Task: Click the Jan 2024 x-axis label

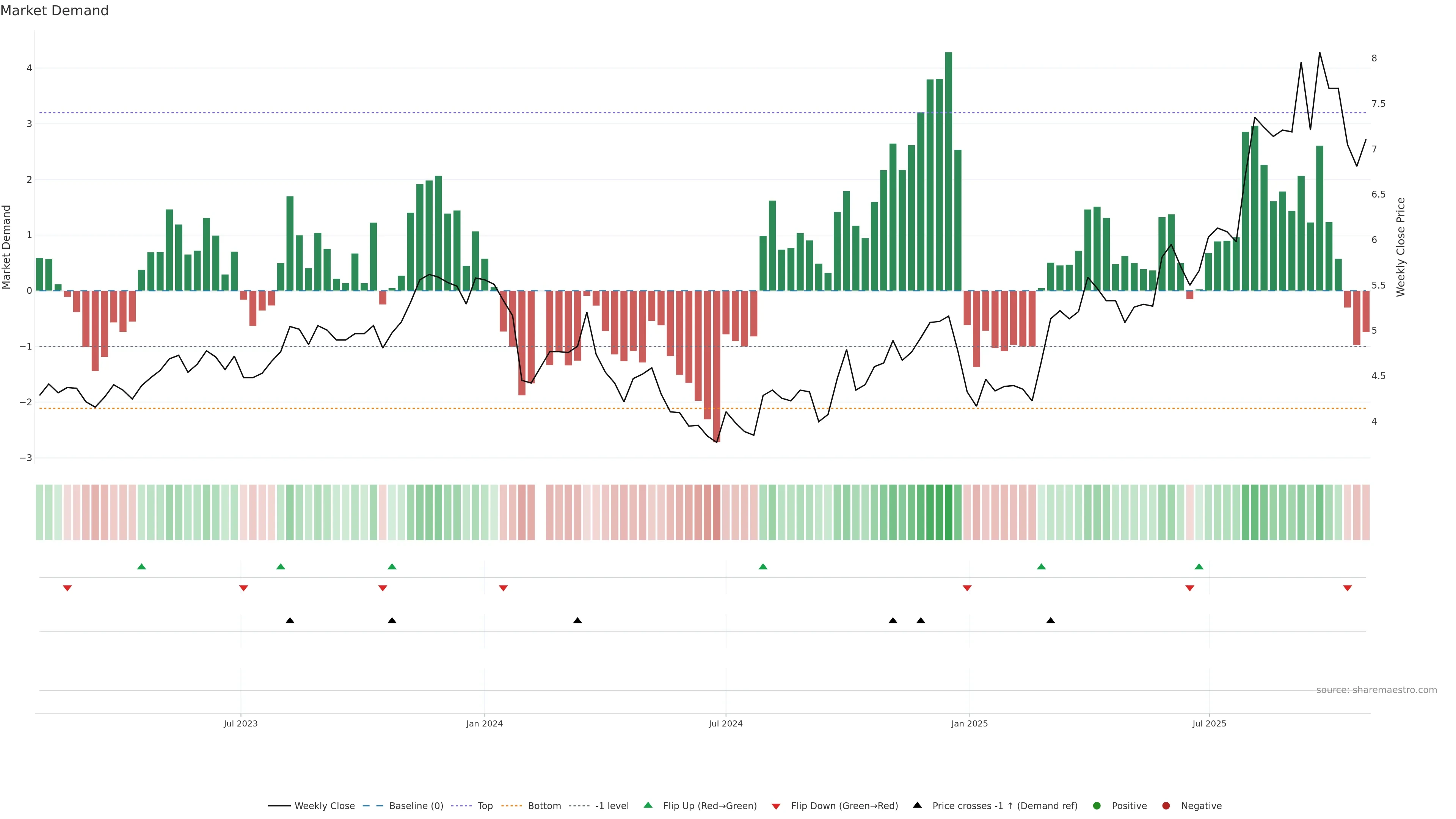Action: coord(485,723)
